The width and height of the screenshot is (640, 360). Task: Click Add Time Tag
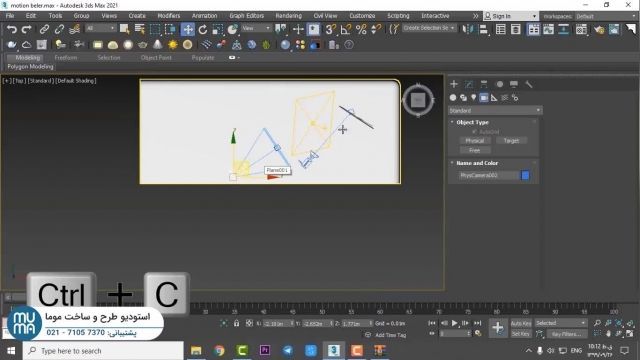391,335
